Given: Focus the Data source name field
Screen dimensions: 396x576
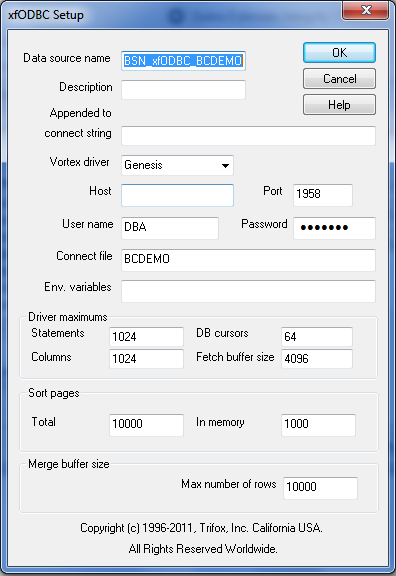Looking at the screenshot, I should pos(183,61).
